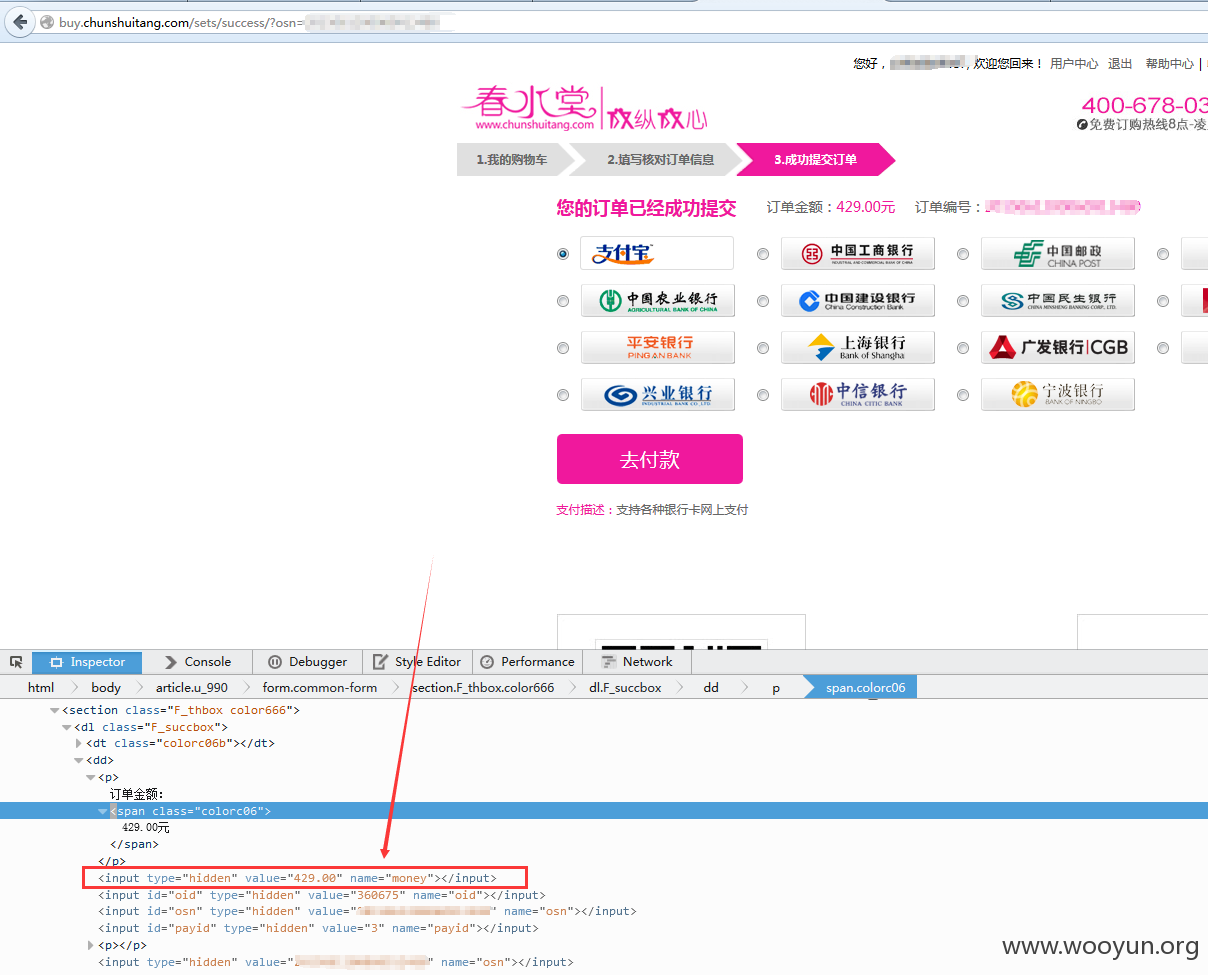Image resolution: width=1208 pixels, height=975 pixels.
Task: Open the Network tab
Action: tap(637, 662)
